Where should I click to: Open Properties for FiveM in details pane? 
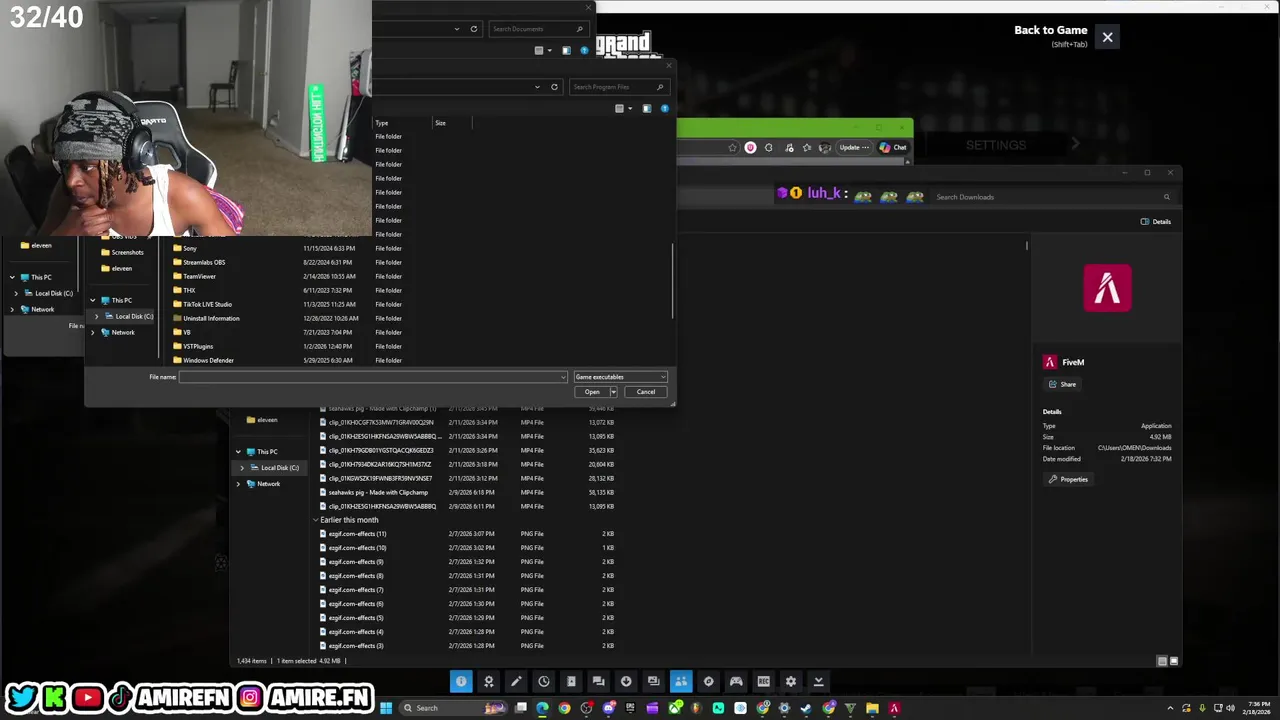(1068, 479)
